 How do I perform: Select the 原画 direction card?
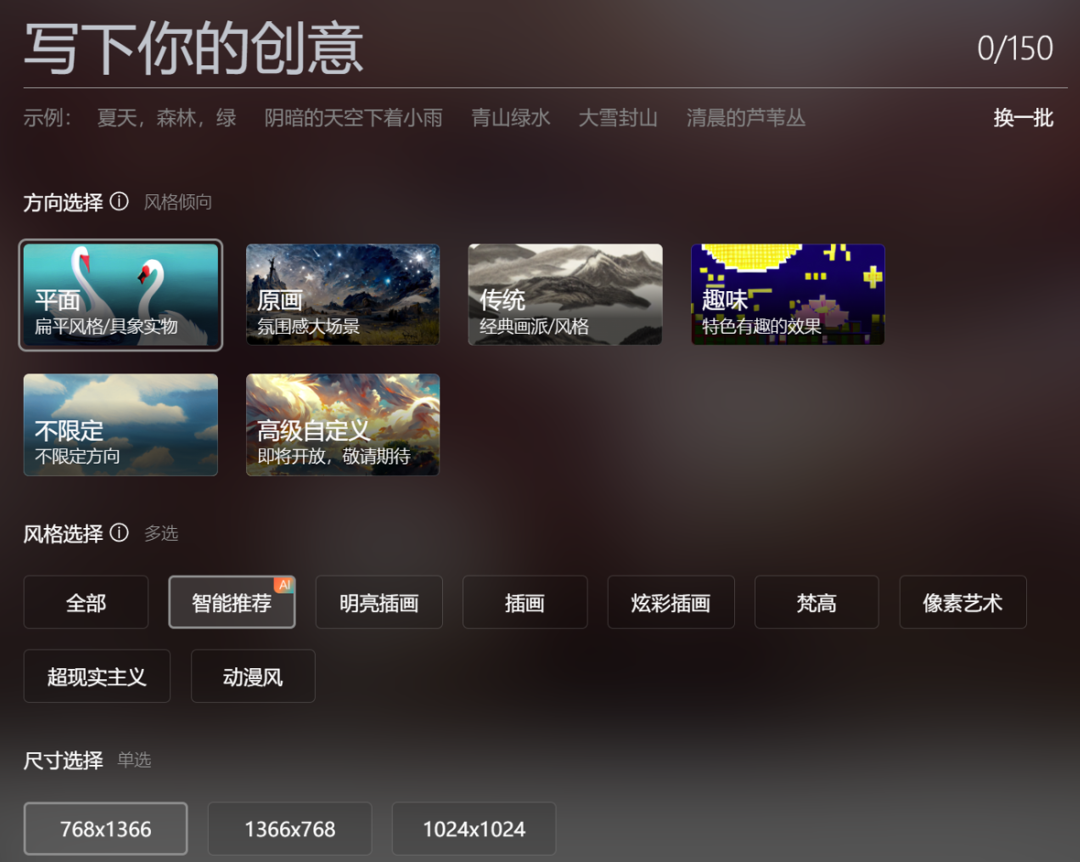click(x=342, y=294)
